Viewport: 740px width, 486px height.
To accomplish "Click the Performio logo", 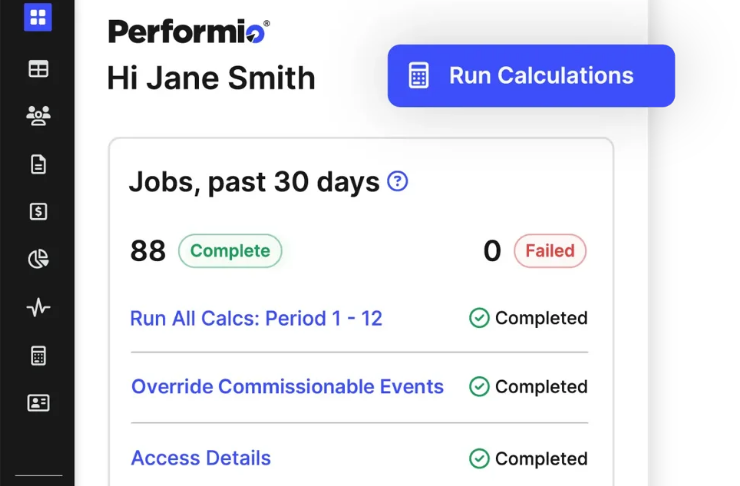I will coord(189,32).
